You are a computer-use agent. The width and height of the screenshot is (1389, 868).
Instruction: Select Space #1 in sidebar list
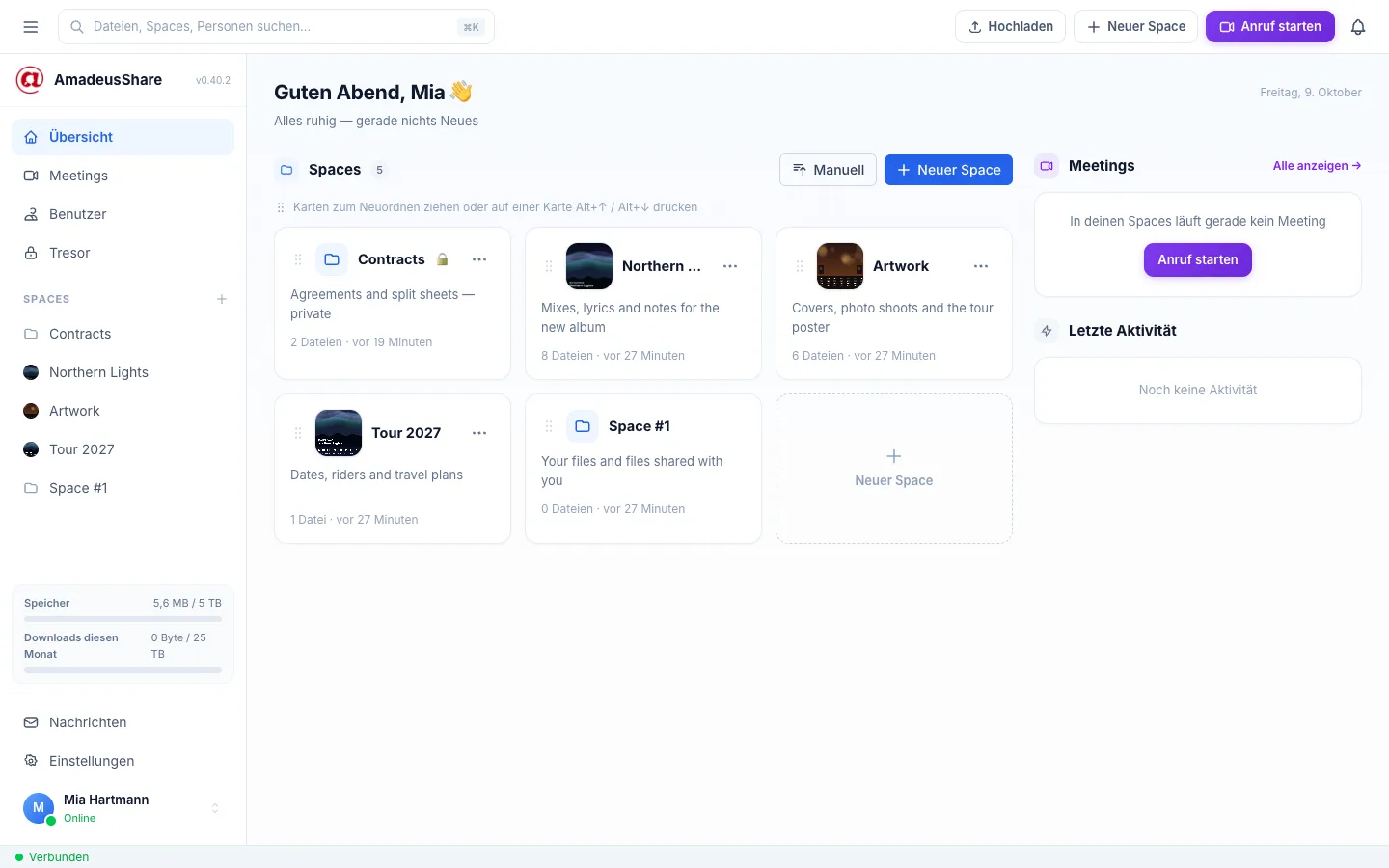123,488
